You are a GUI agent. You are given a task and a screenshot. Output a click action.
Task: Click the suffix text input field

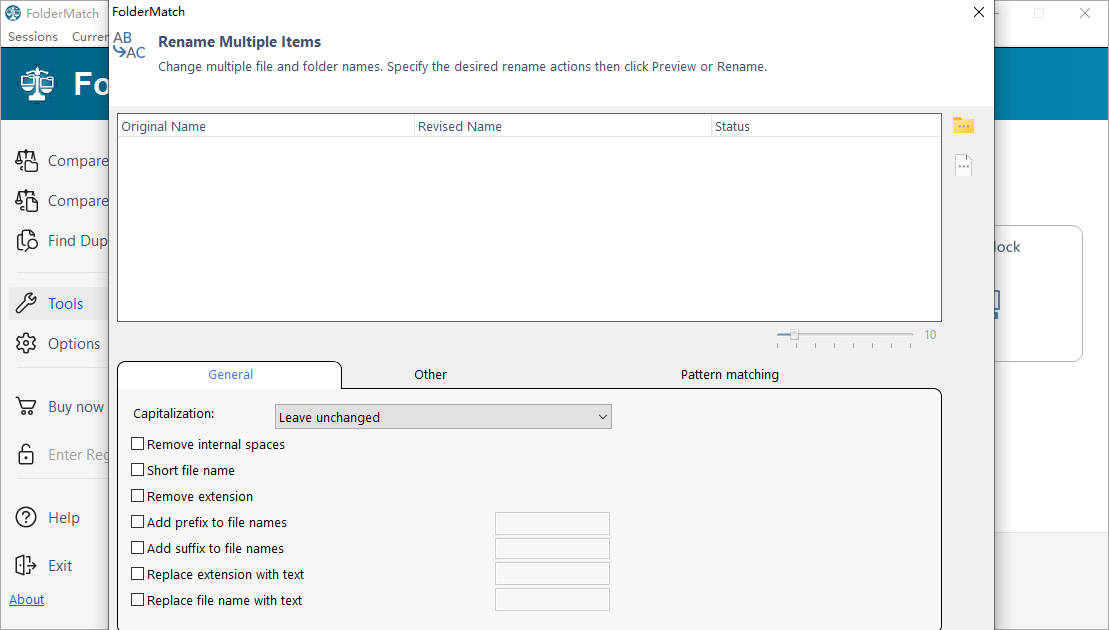tap(552, 549)
